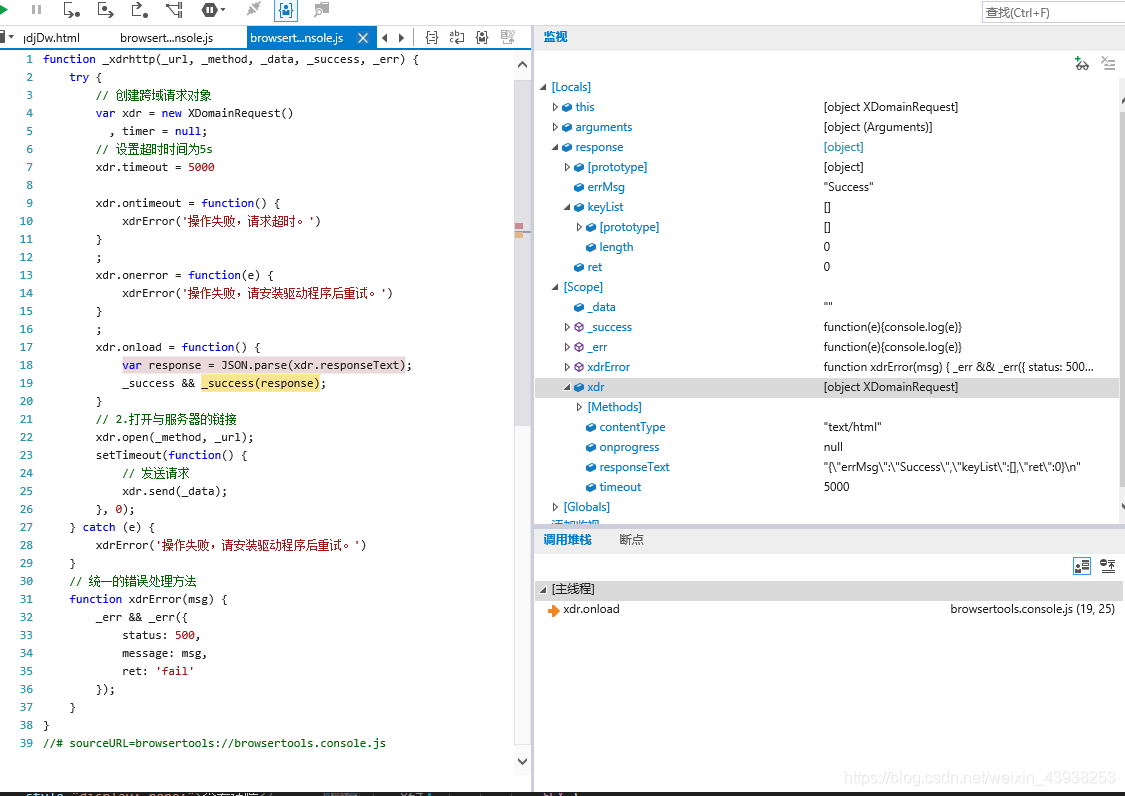
Task: Click the Break (pause) debugger icon
Action: [36, 10]
